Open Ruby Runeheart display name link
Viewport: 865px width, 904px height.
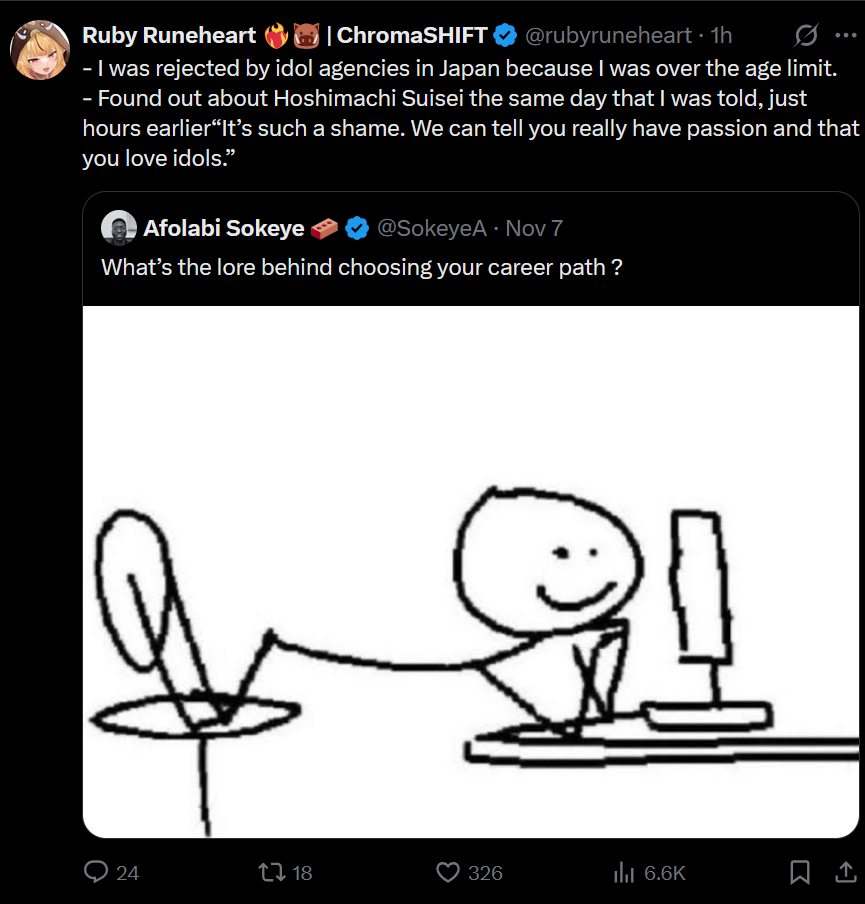tap(168, 36)
